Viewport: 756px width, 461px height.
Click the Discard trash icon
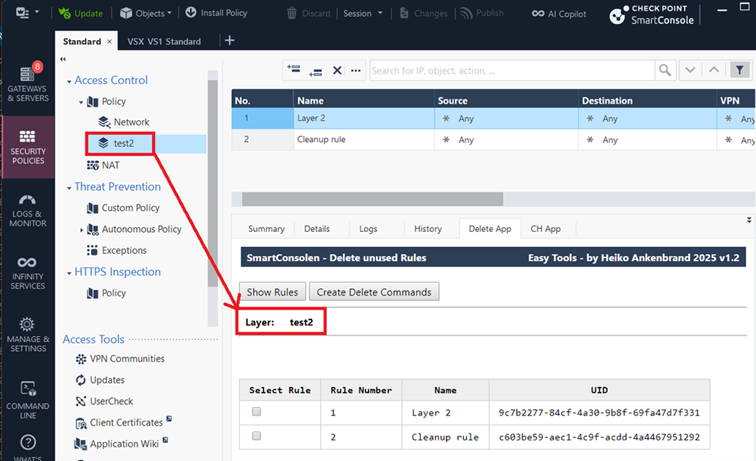(x=292, y=13)
